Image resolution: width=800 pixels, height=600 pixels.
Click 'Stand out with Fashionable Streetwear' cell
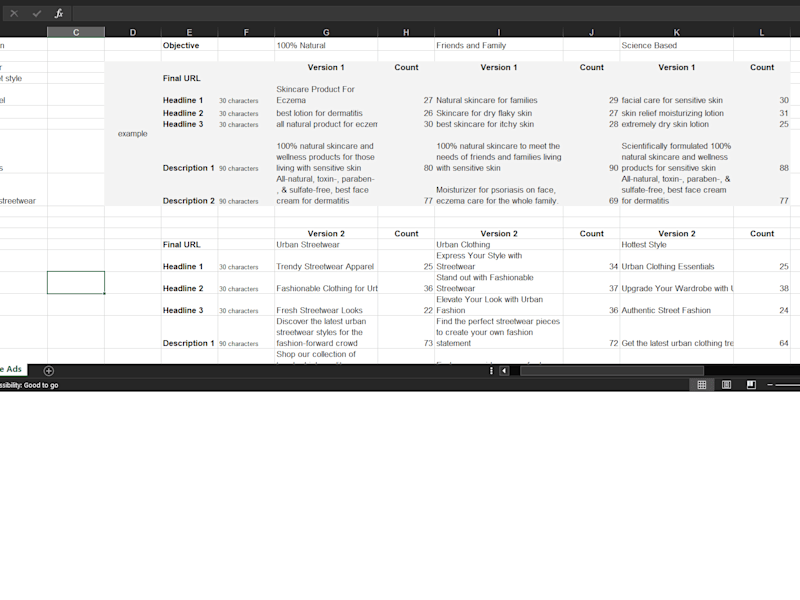498,283
